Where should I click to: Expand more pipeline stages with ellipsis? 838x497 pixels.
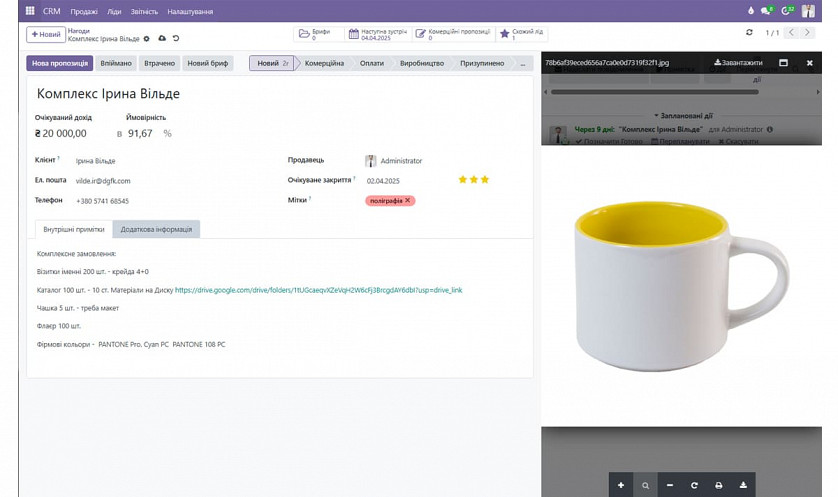coord(522,63)
